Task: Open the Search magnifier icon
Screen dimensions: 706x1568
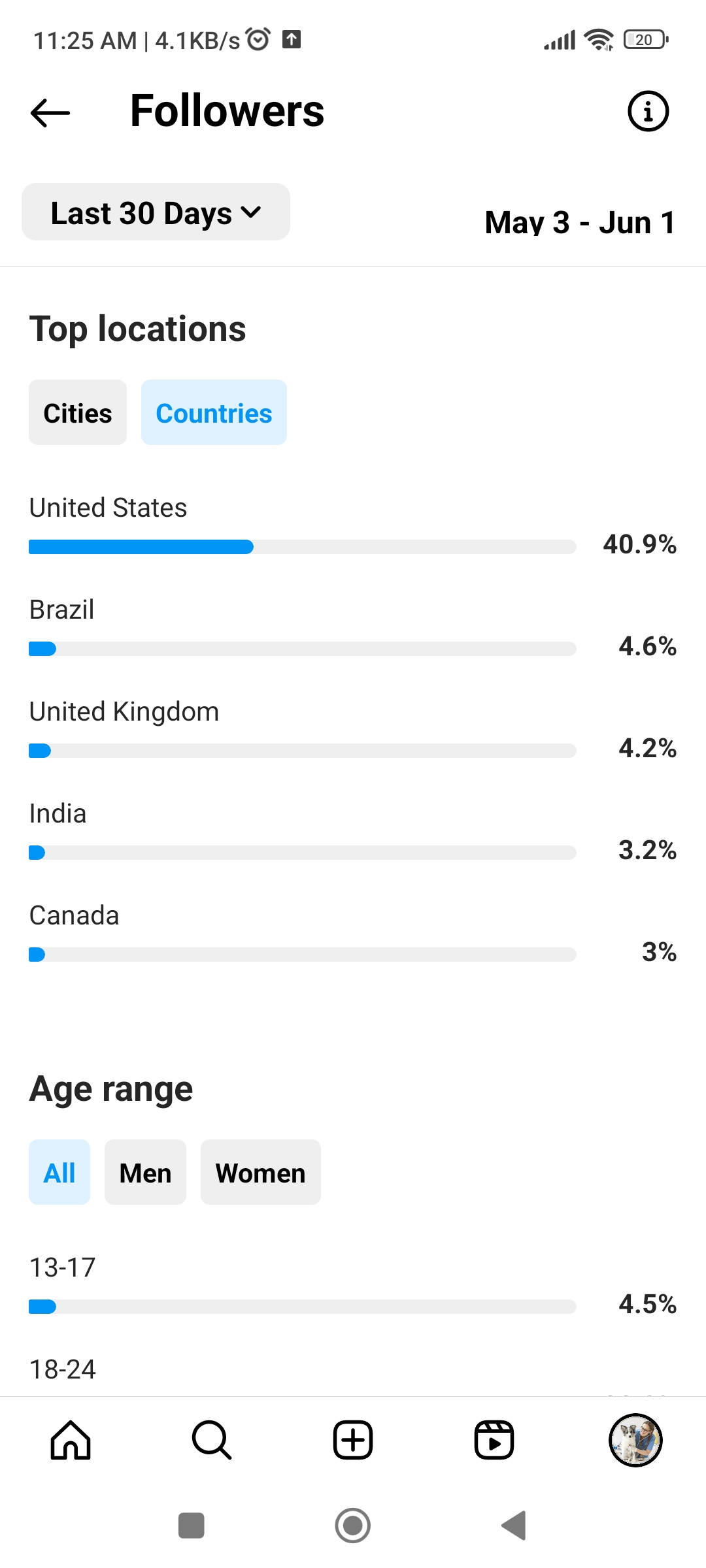Action: point(212,1440)
